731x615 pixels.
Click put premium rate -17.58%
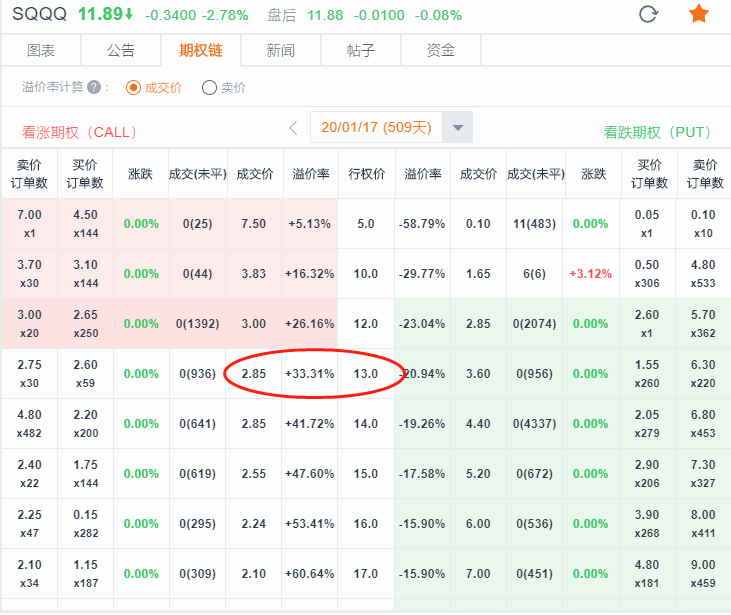422,474
